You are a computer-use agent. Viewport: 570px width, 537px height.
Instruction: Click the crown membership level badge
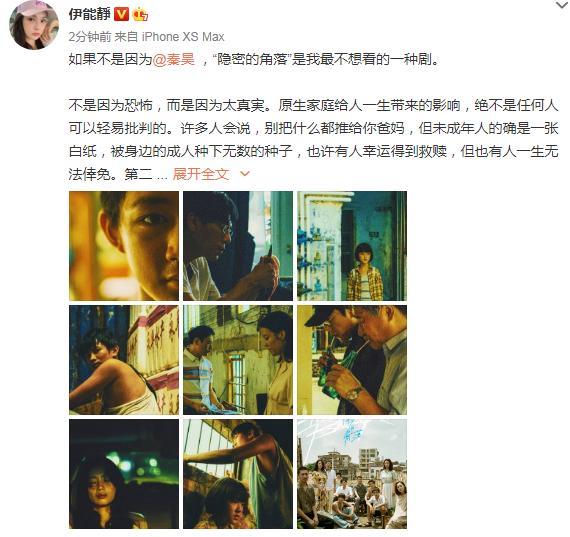140,15
